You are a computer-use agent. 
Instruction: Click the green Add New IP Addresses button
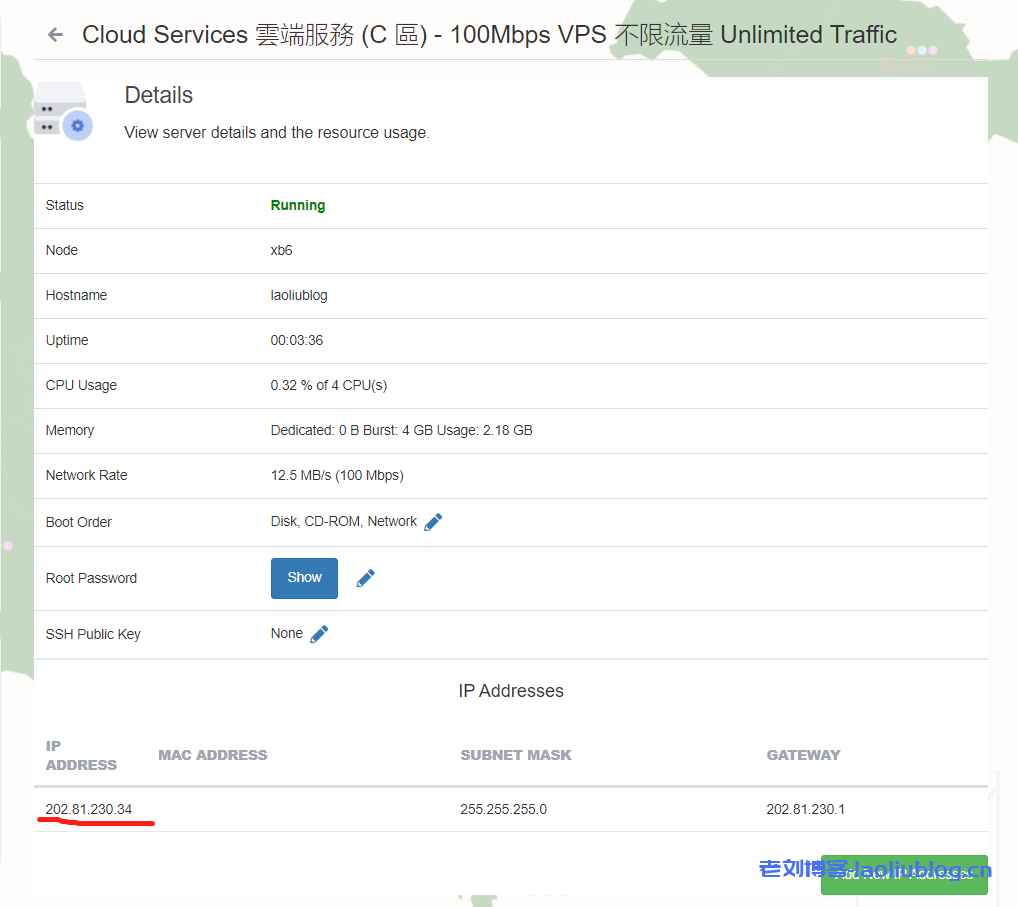tap(903, 874)
